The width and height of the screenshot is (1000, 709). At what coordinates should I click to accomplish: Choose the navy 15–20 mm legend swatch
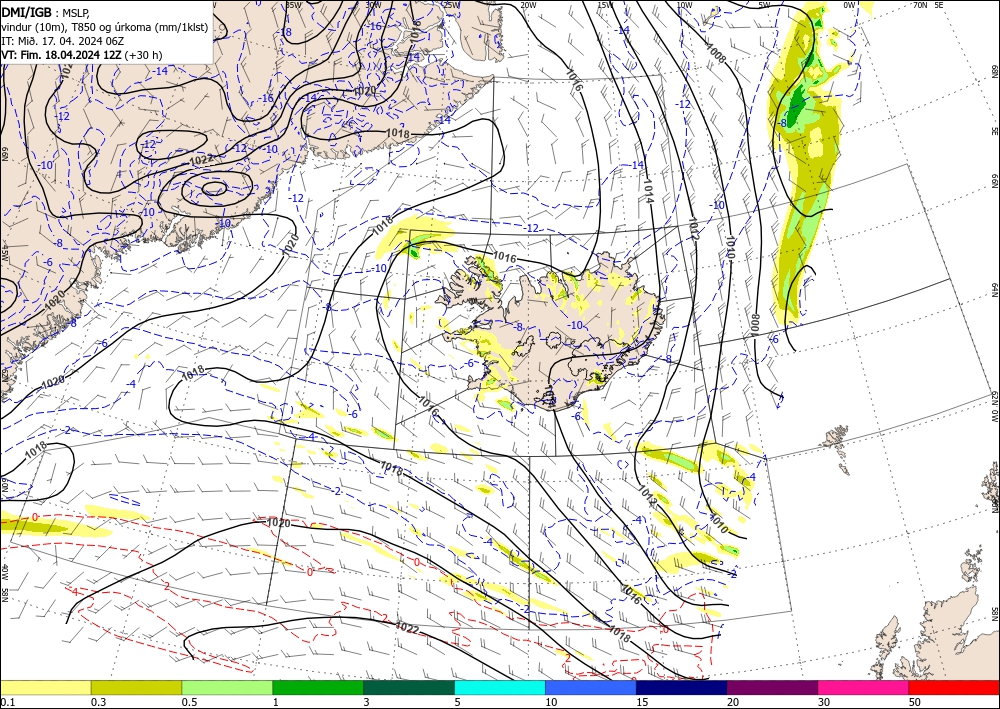tap(682, 687)
